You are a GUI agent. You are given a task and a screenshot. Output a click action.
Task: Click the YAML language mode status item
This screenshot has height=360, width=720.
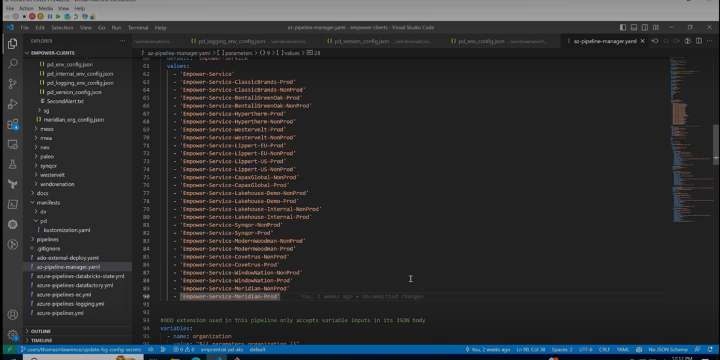pyautogui.click(x=623, y=349)
